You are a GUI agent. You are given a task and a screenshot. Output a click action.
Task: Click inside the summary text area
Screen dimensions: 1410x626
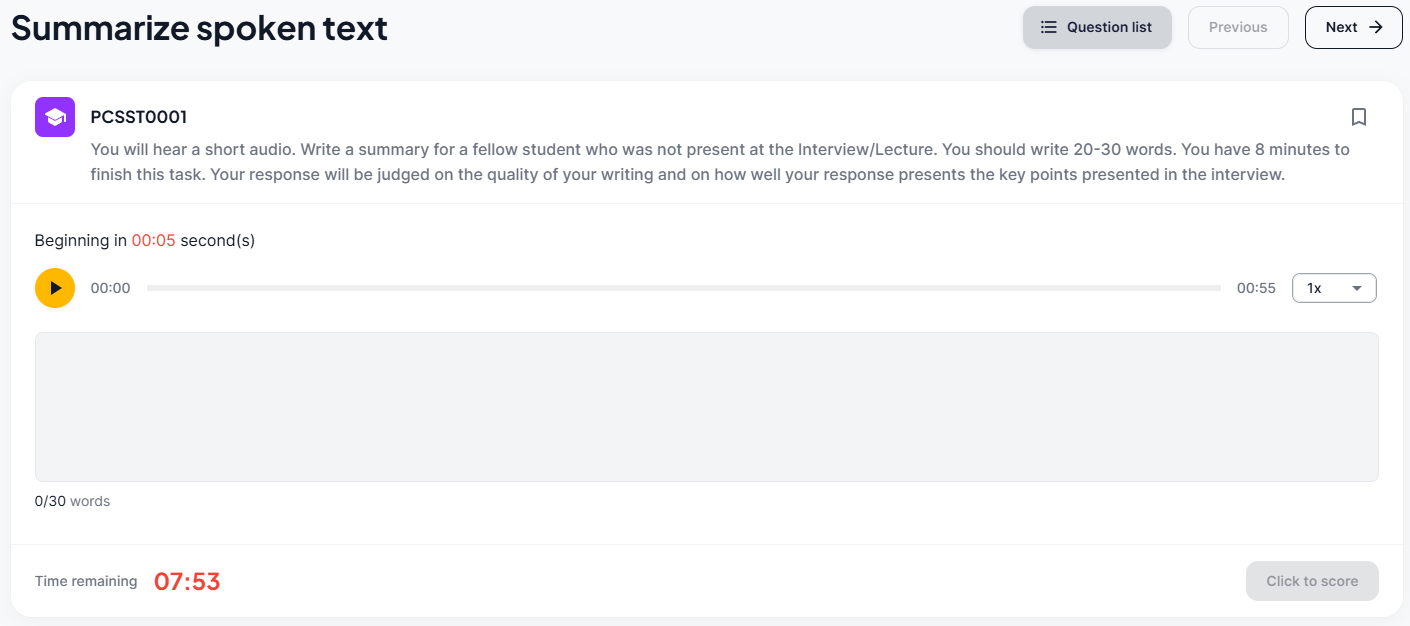pyautogui.click(x=706, y=407)
